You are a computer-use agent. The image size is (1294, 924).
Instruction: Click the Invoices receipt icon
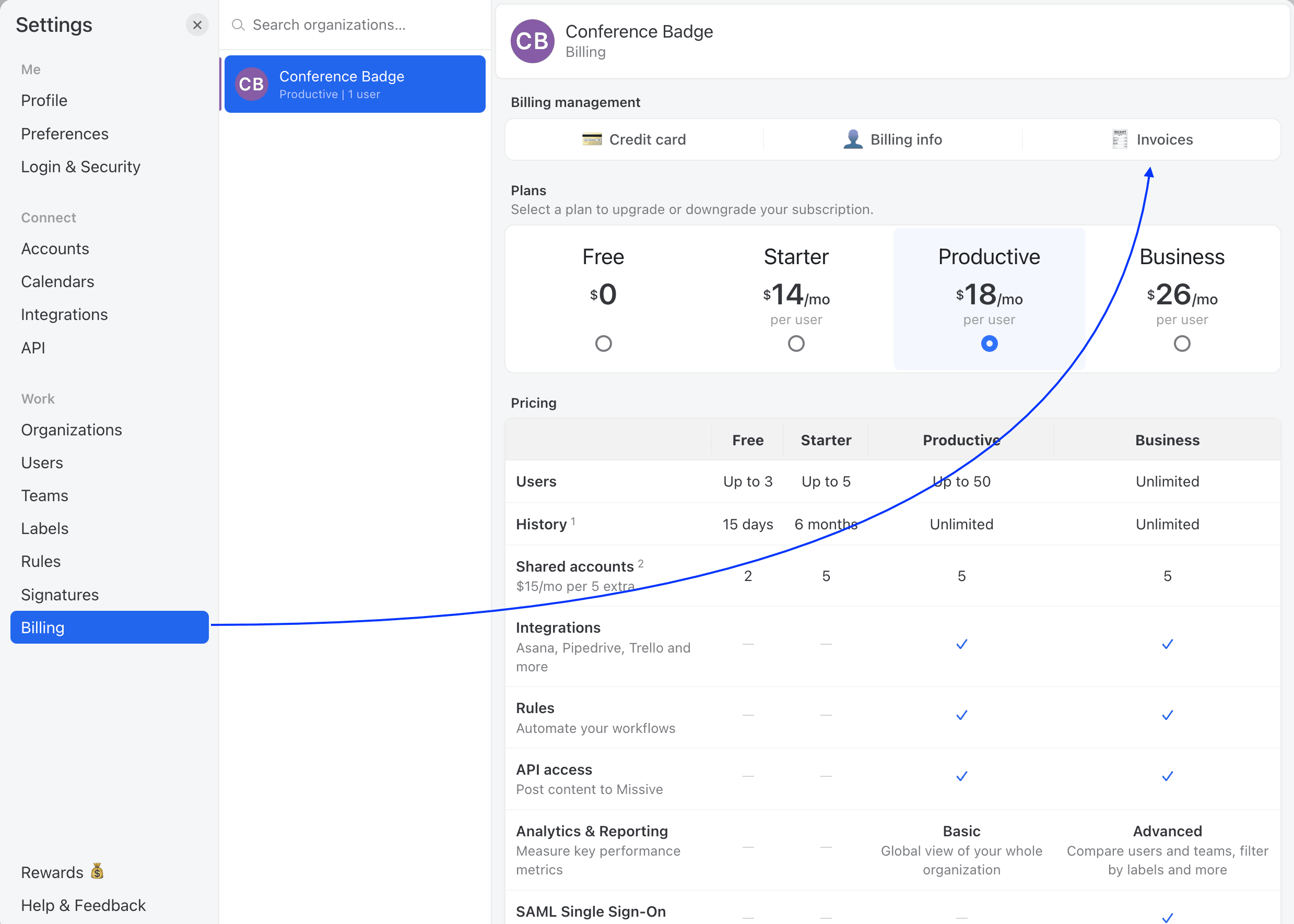tap(1119, 139)
